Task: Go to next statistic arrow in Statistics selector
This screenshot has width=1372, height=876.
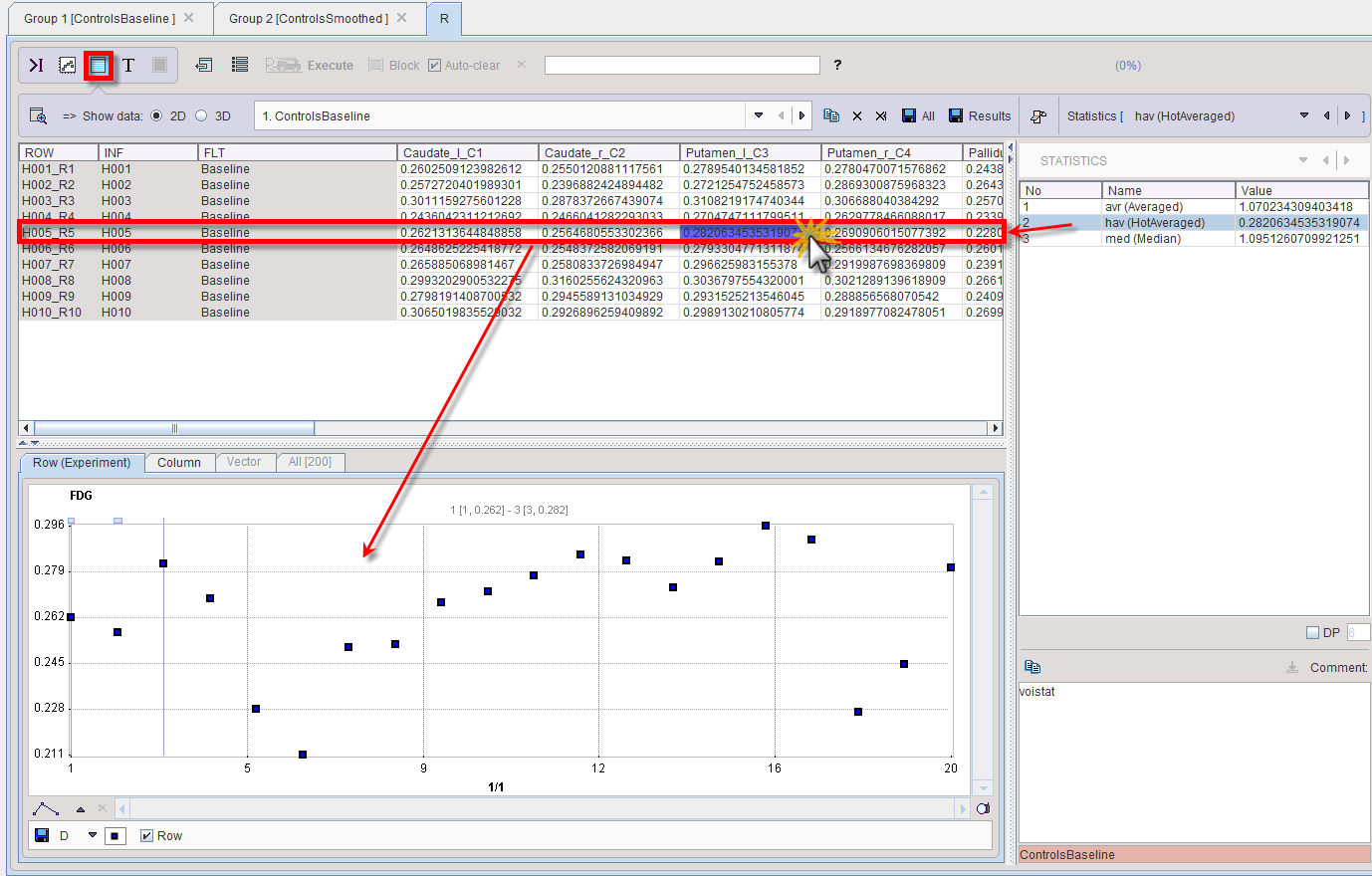Action: pyautogui.click(x=1347, y=116)
